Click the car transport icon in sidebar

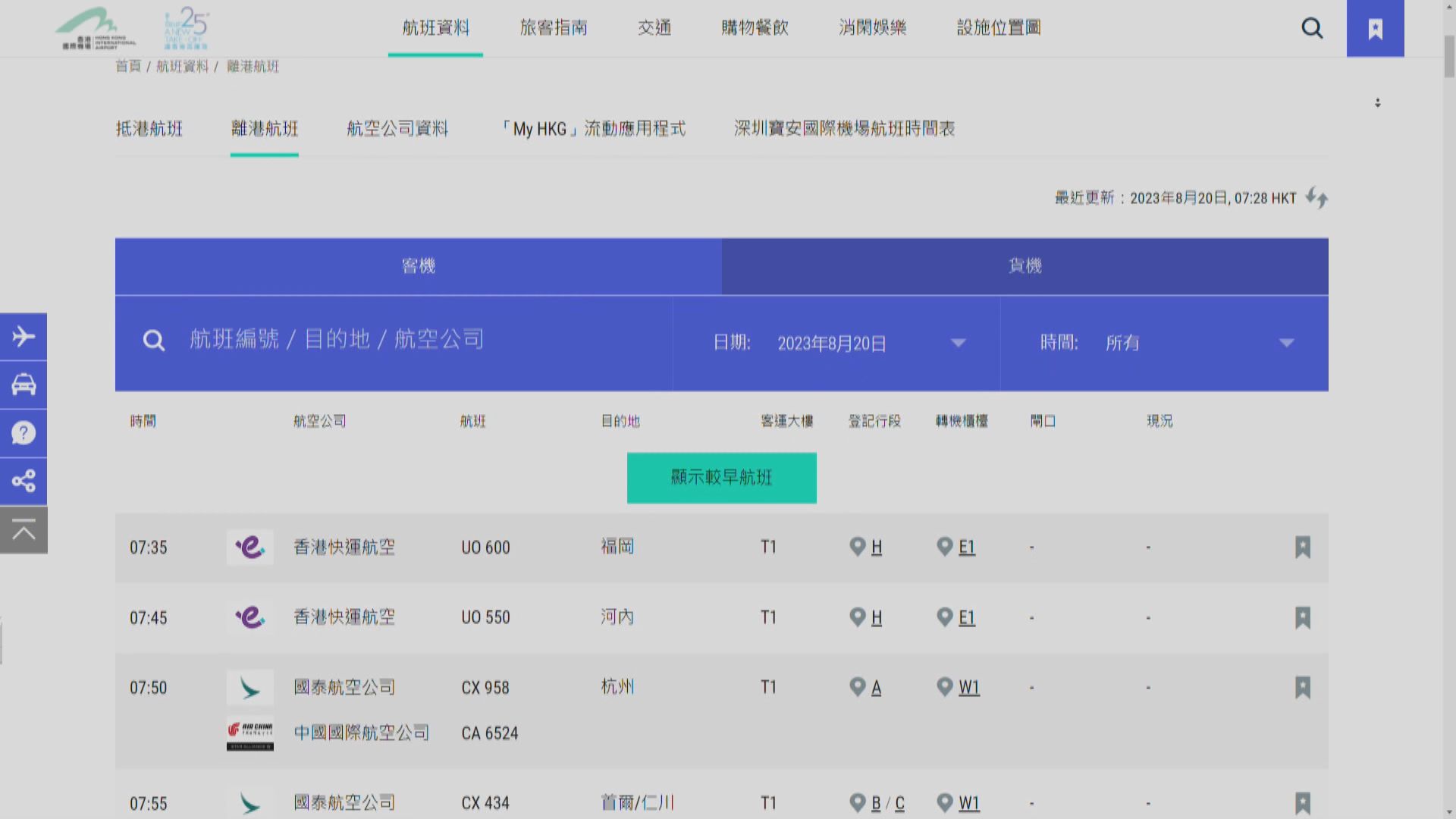click(24, 385)
